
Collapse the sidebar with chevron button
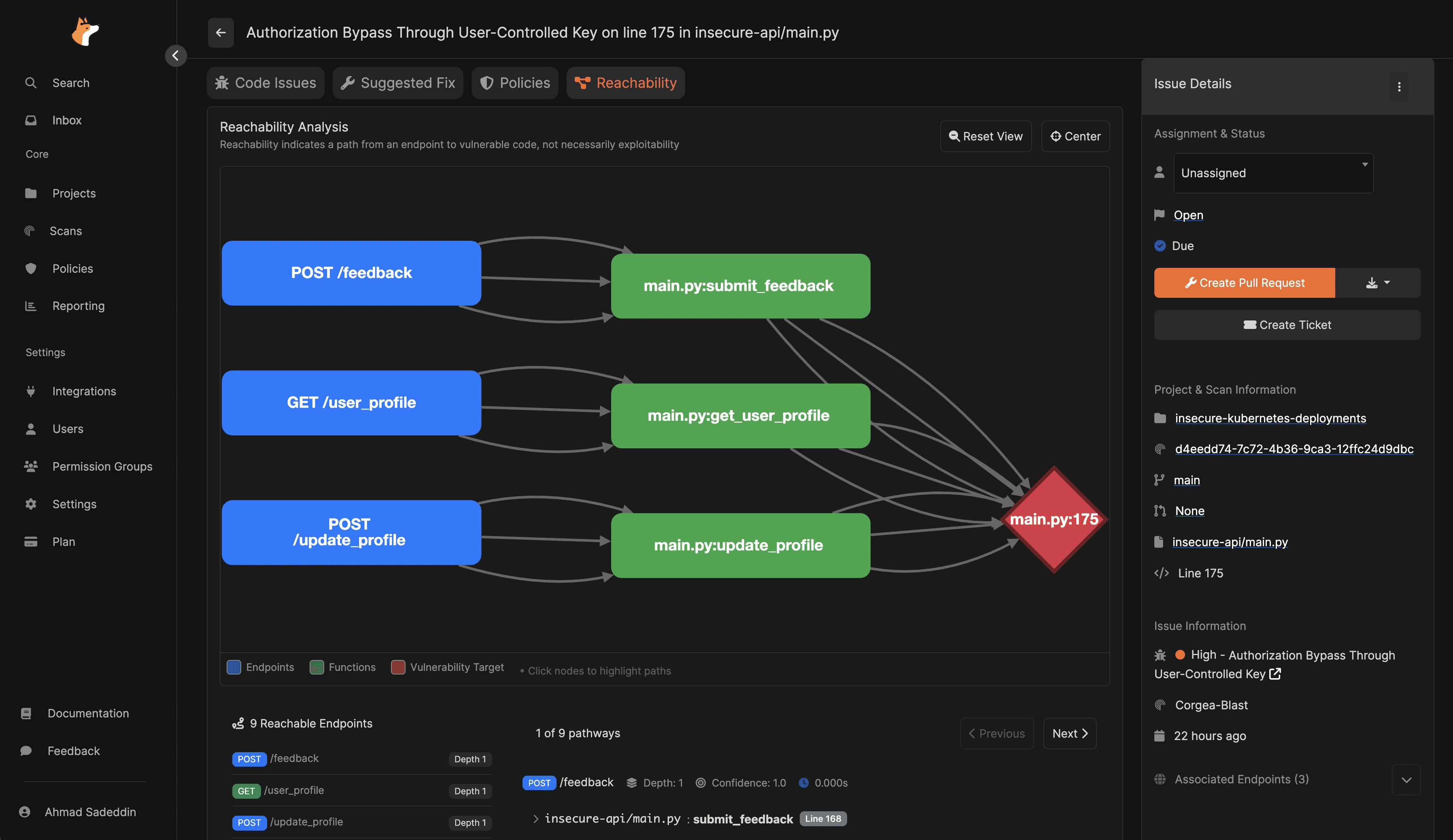pyautogui.click(x=175, y=55)
